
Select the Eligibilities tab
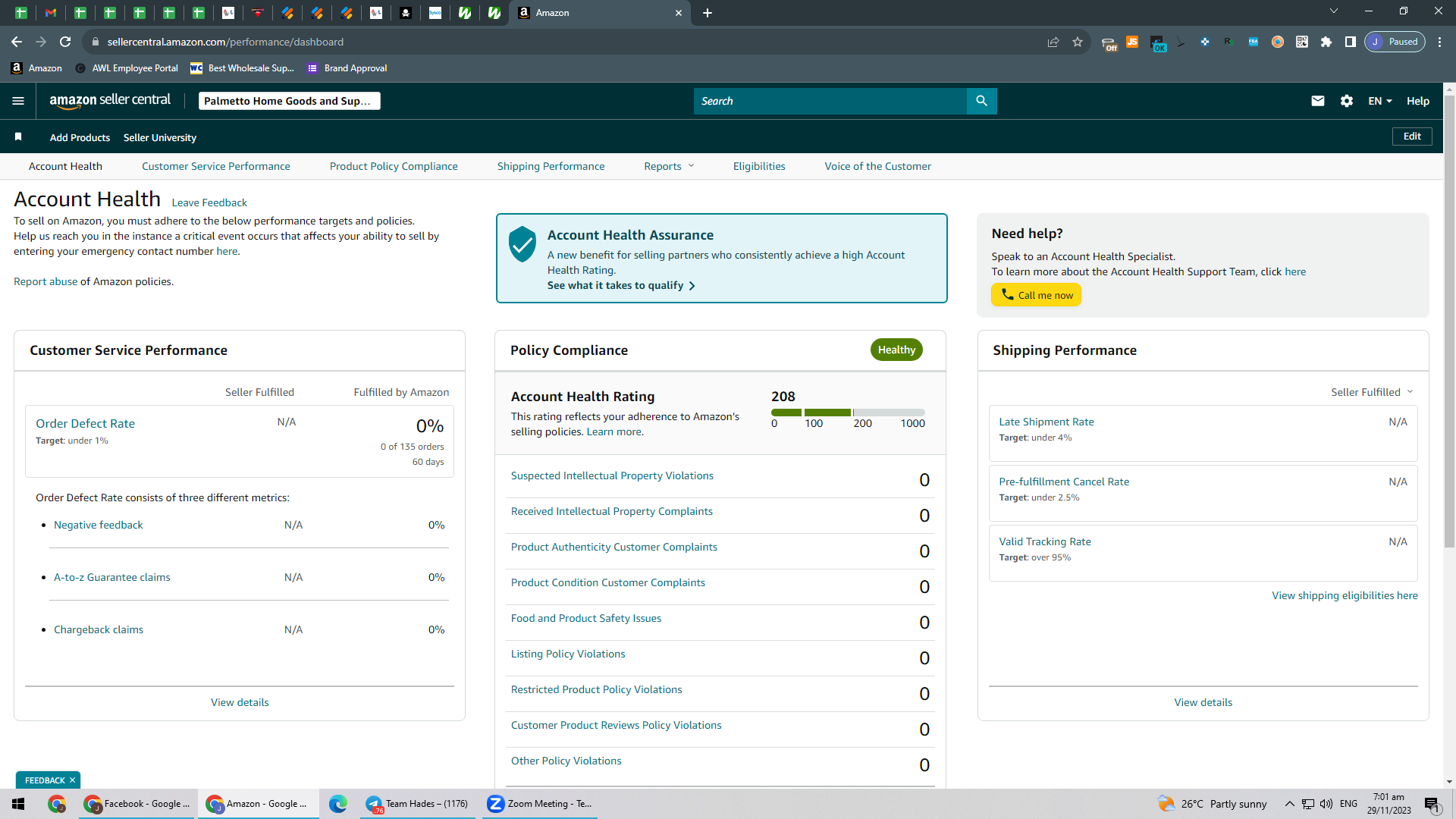point(759,166)
